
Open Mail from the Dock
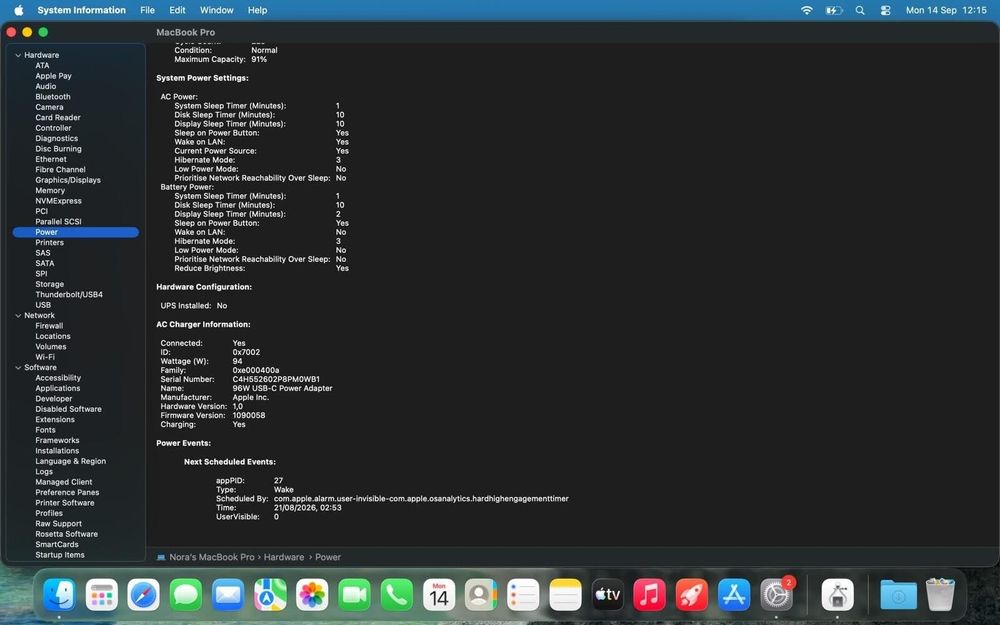coord(228,595)
